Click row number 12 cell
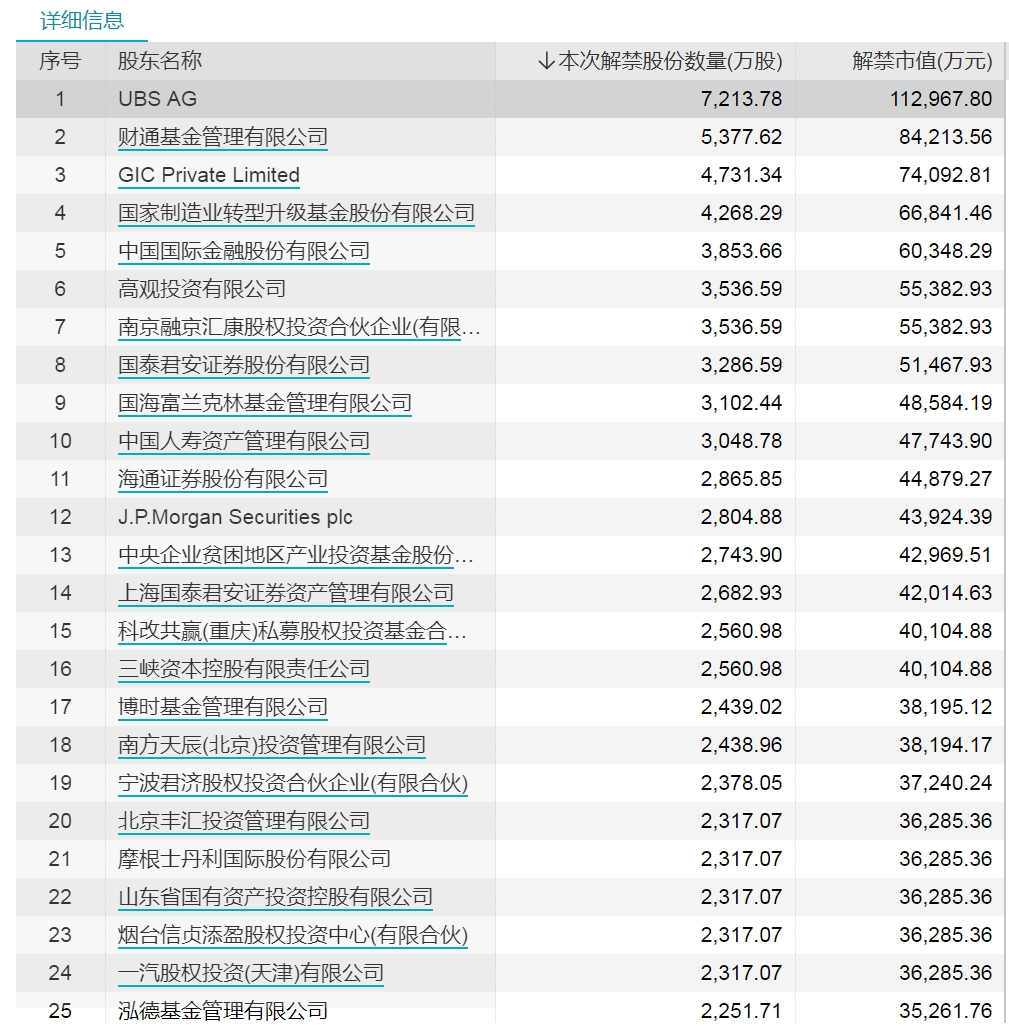The width and height of the screenshot is (1009, 1032). (60, 517)
